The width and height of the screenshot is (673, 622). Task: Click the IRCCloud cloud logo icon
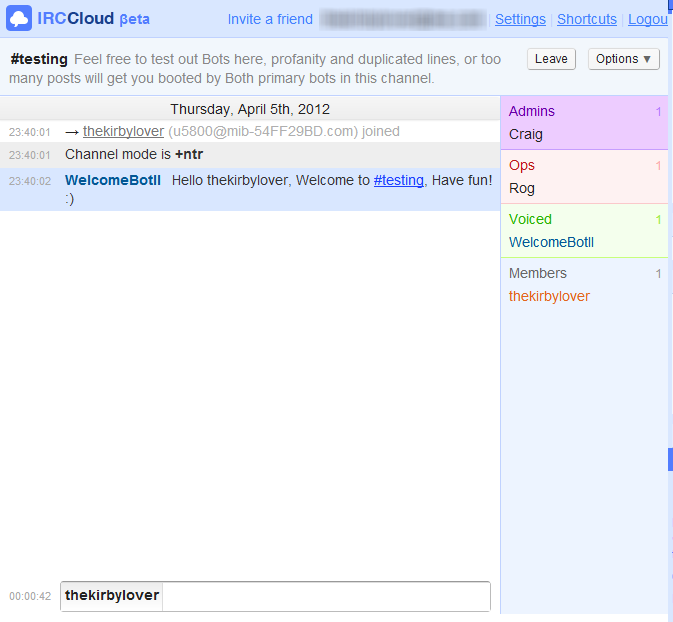click(18, 19)
